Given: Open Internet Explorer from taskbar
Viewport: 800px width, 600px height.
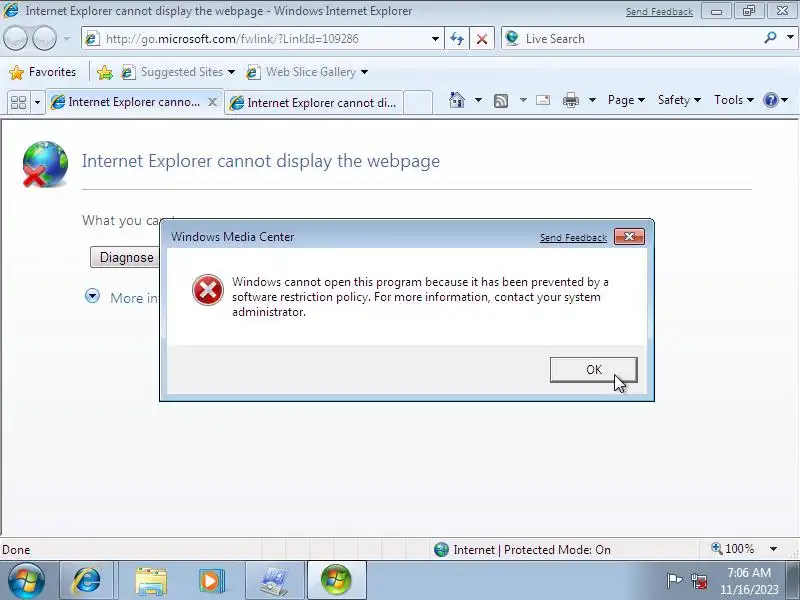Looking at the screenshot, I should (87, 581).
